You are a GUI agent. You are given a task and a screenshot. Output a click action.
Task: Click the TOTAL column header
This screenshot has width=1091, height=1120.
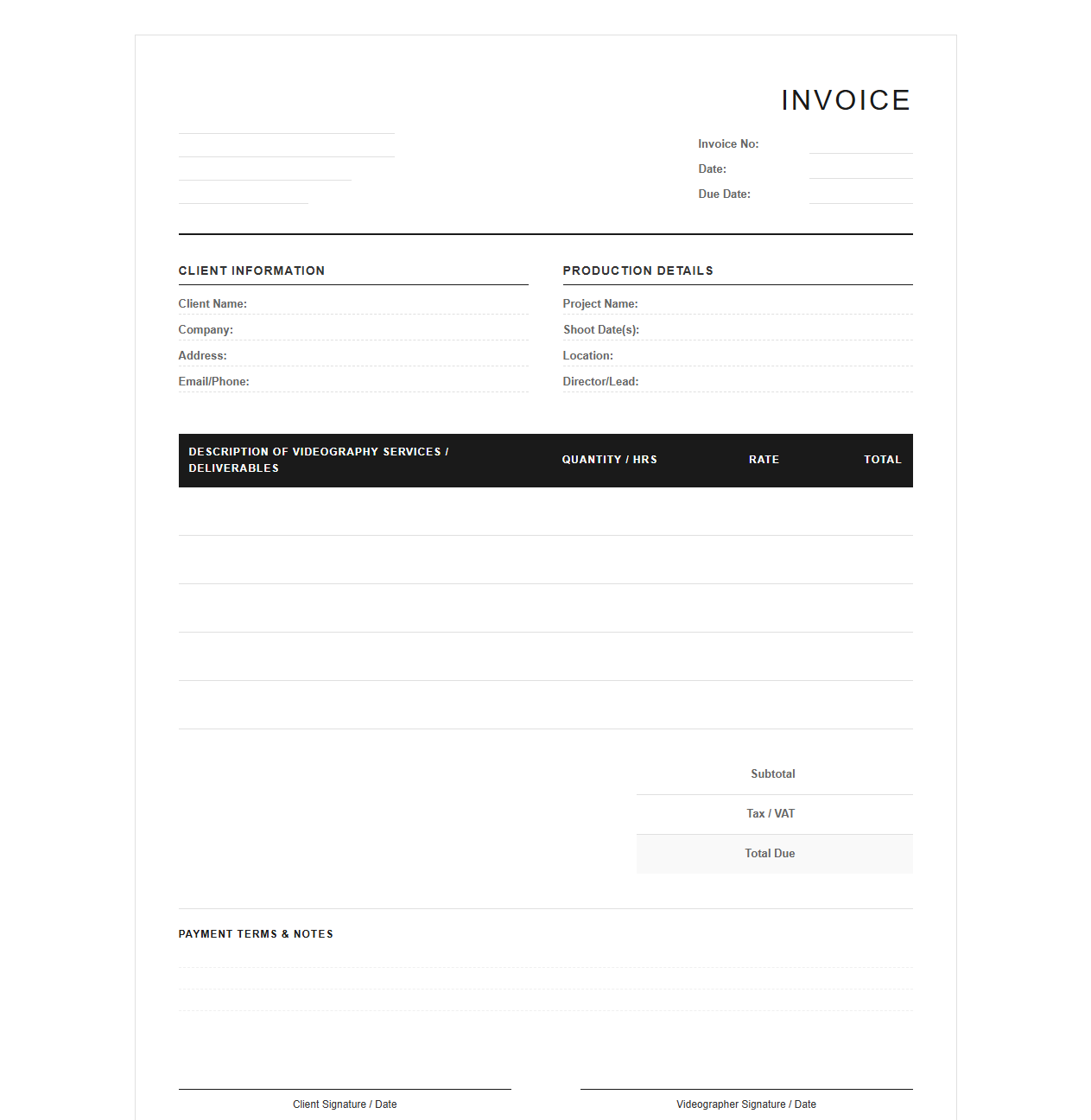click(882, 460)
